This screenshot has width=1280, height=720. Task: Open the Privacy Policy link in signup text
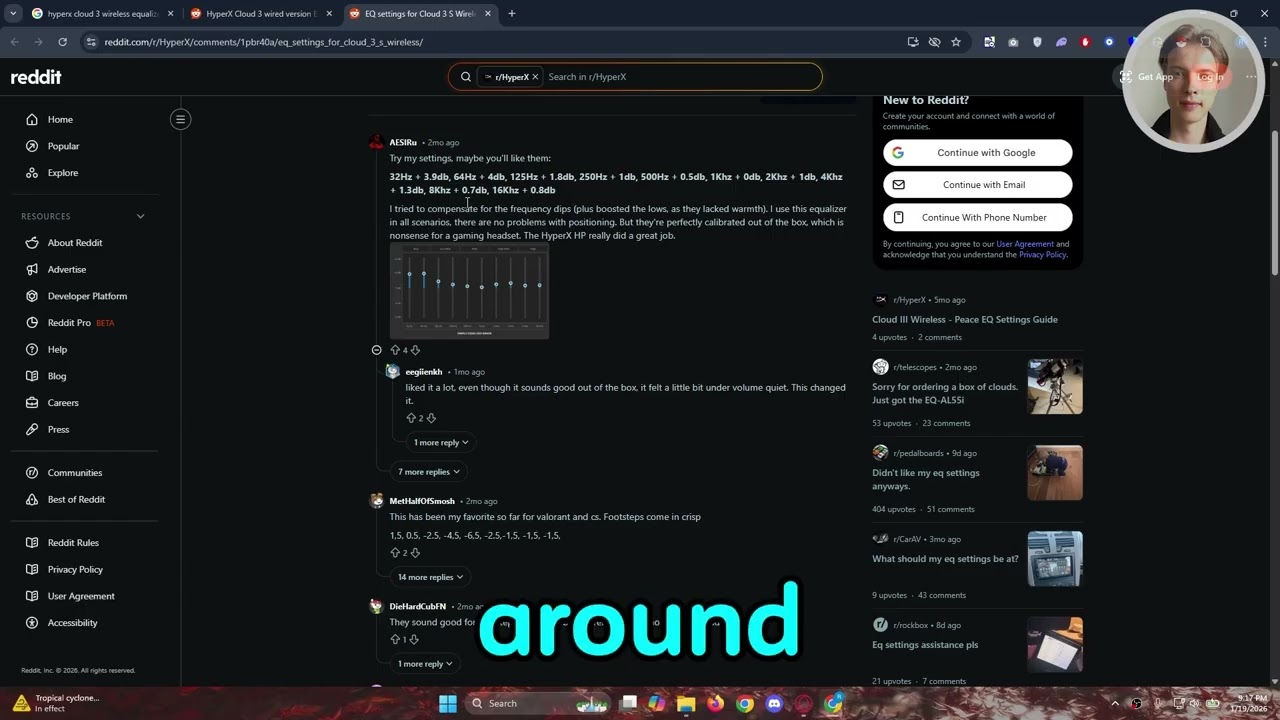1042,255
